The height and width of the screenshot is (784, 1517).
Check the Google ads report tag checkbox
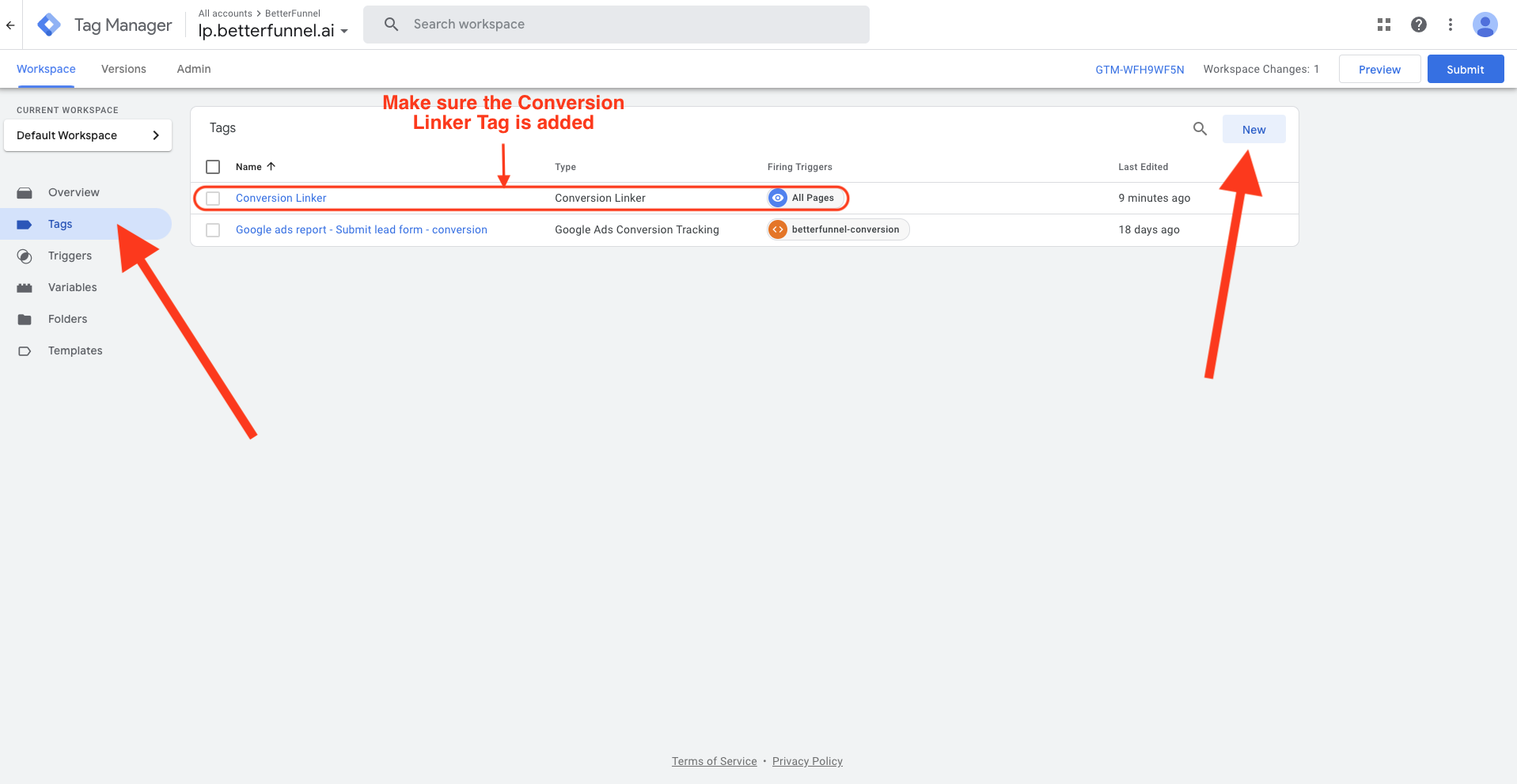[x=213, y=230]
